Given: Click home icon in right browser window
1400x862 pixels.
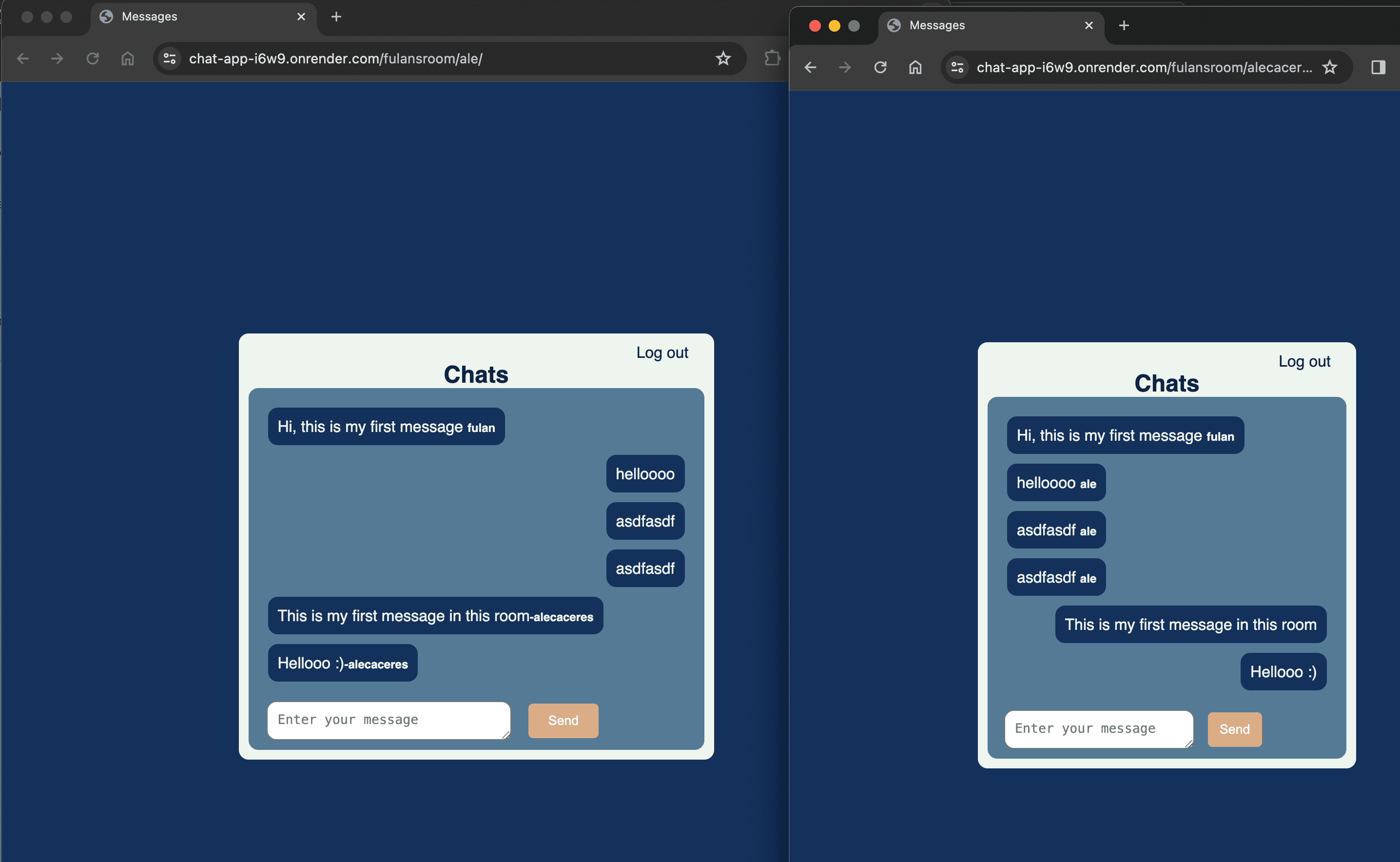Looking at the screenshot, I should coord(915,67).
